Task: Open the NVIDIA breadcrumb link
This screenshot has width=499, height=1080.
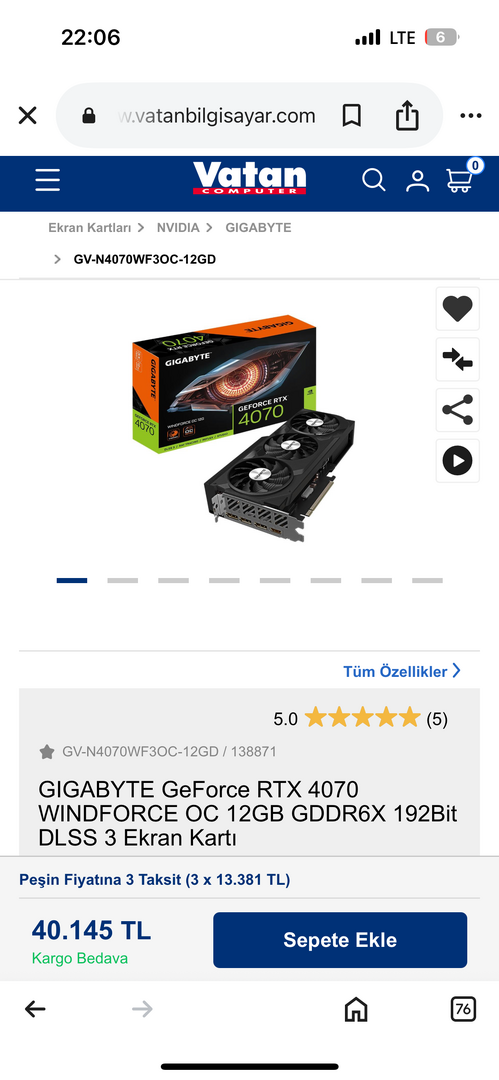Action: (x=178, y=227)
